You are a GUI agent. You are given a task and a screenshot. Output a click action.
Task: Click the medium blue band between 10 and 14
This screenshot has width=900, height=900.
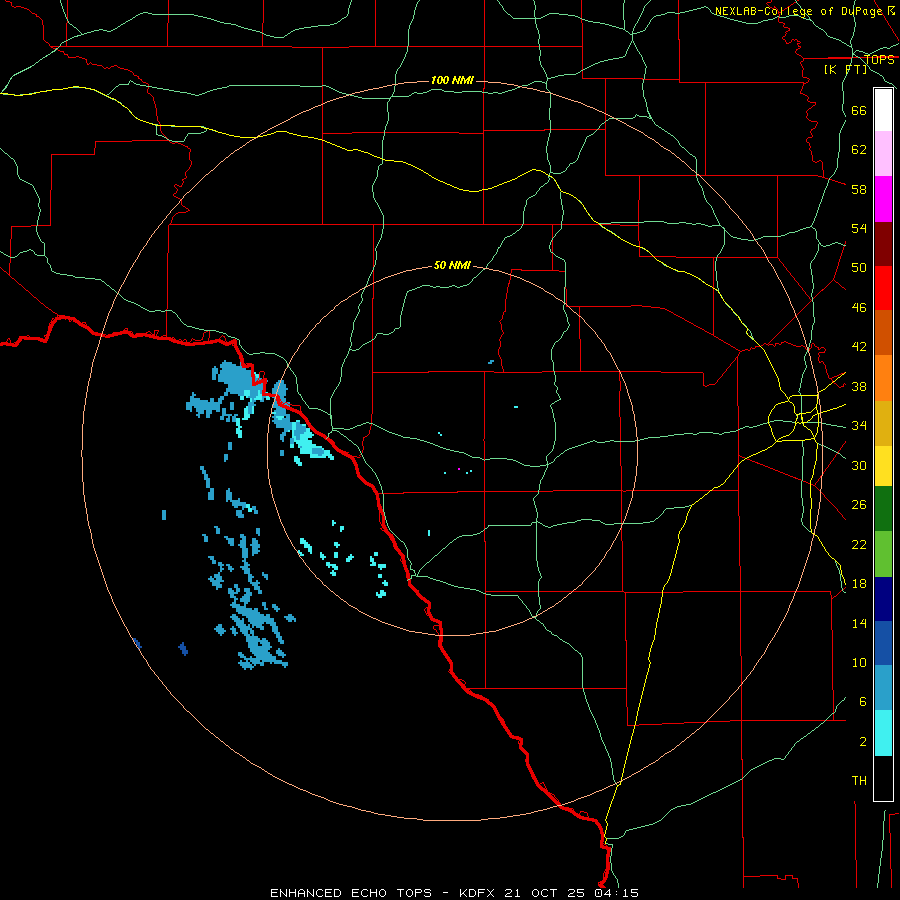pos(883,643)
